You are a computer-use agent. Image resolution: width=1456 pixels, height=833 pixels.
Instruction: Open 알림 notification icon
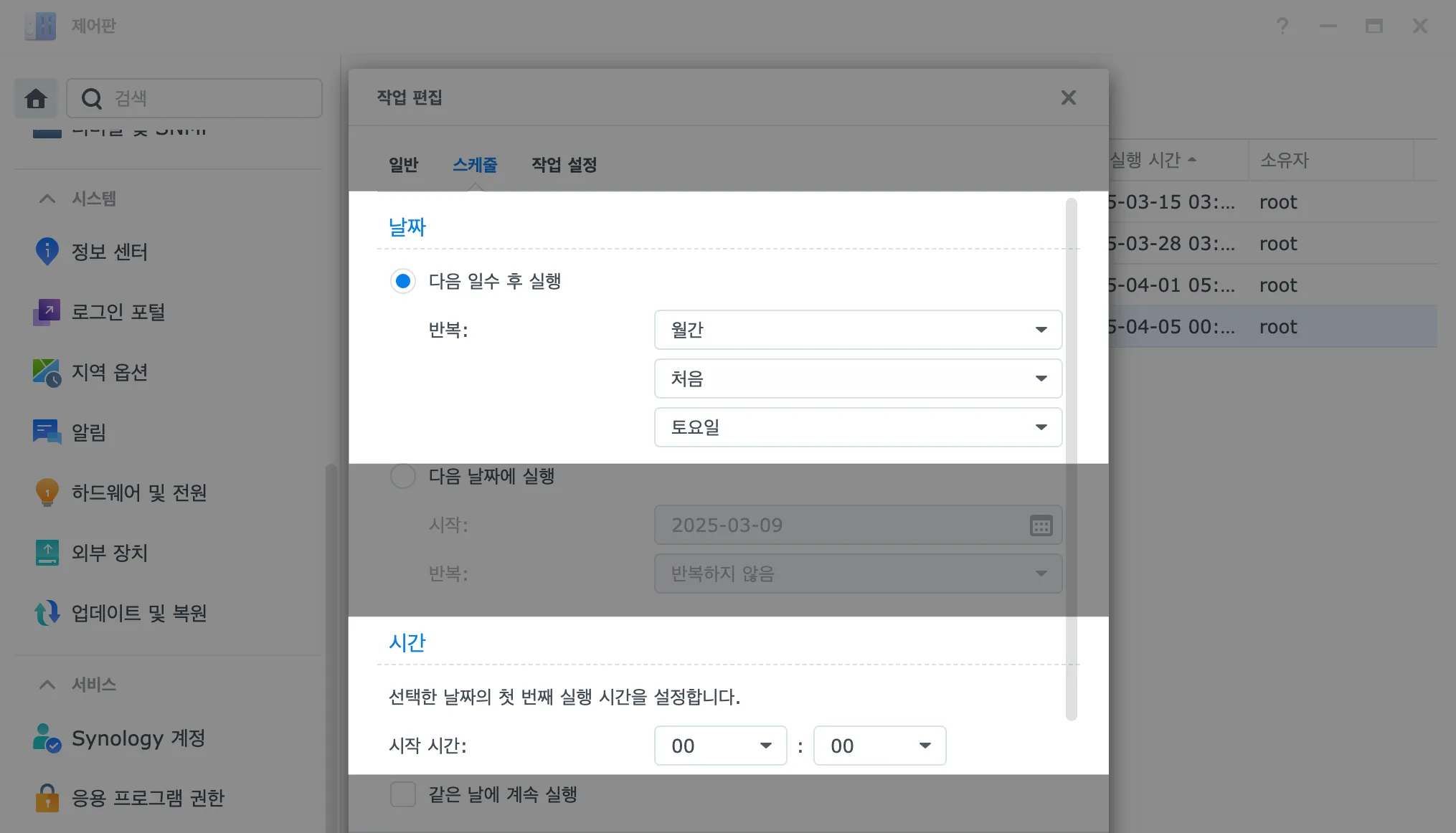point(47,432)
